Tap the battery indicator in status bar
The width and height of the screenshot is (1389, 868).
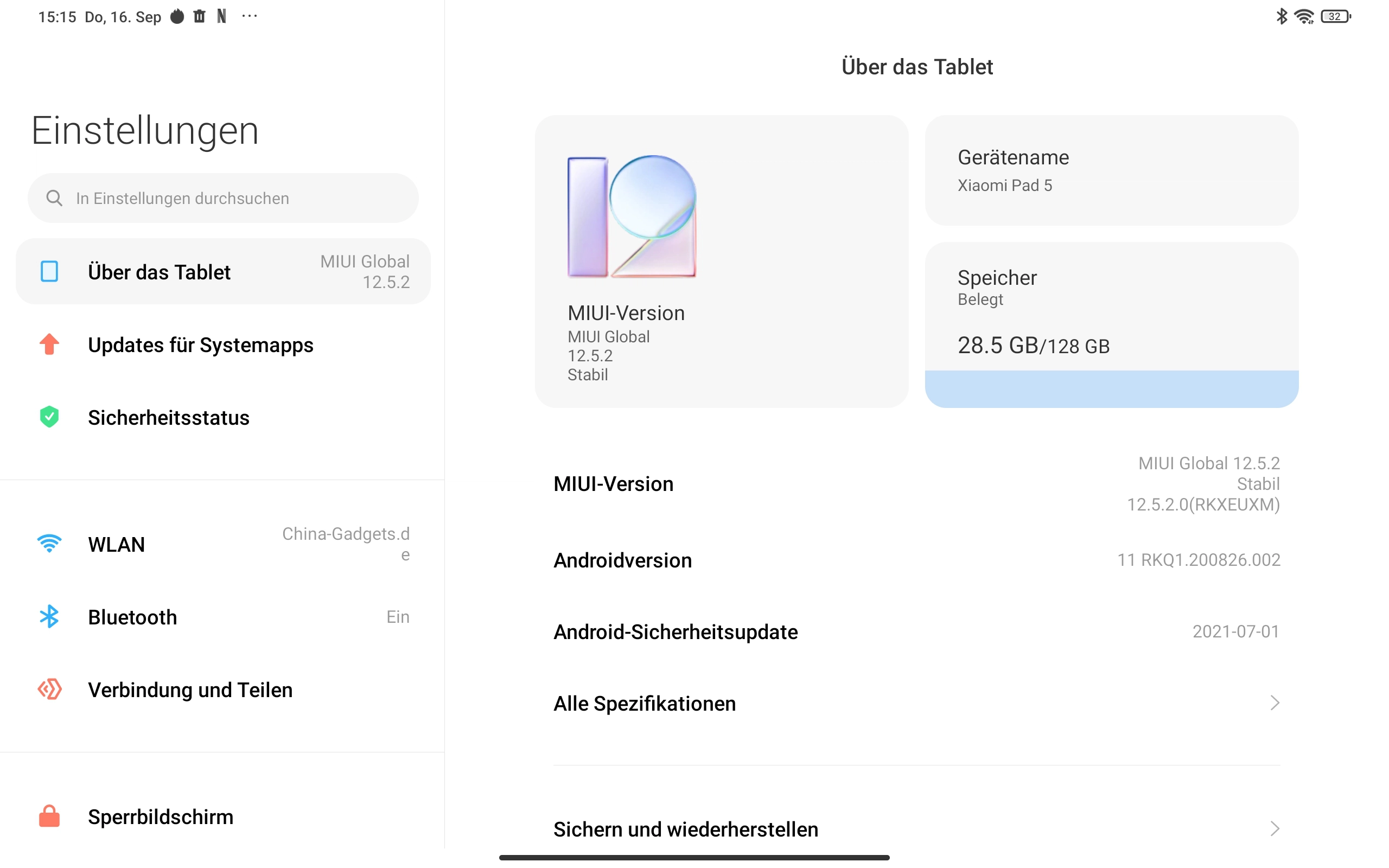[1336, 17]
